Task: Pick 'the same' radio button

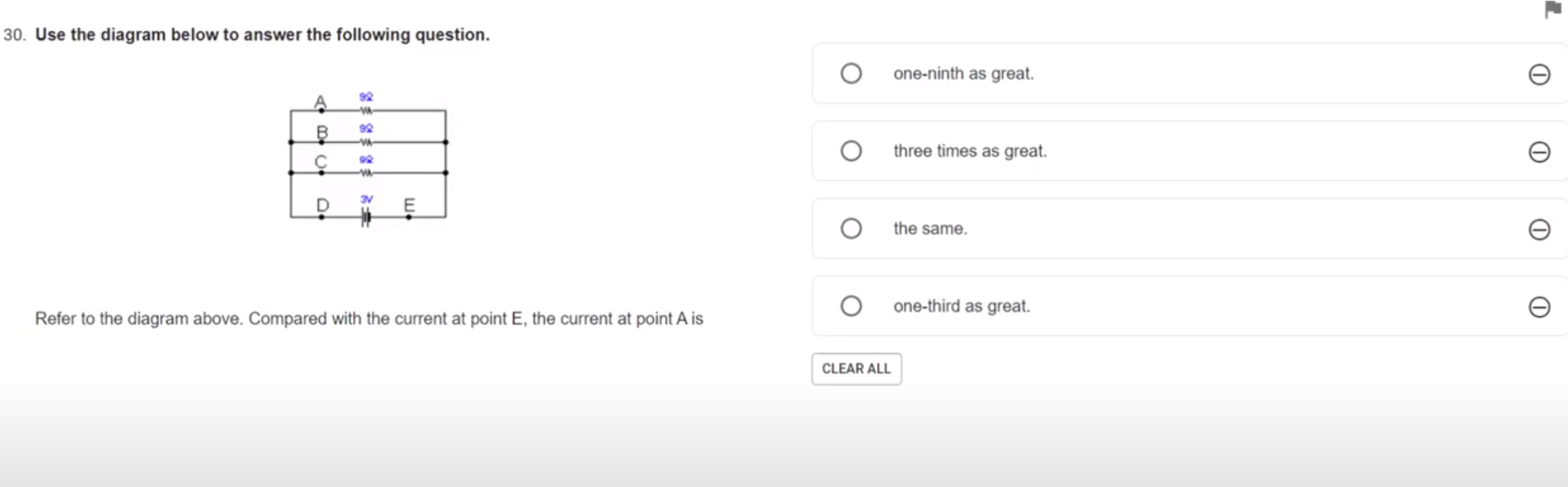Action: coord(851,229)
